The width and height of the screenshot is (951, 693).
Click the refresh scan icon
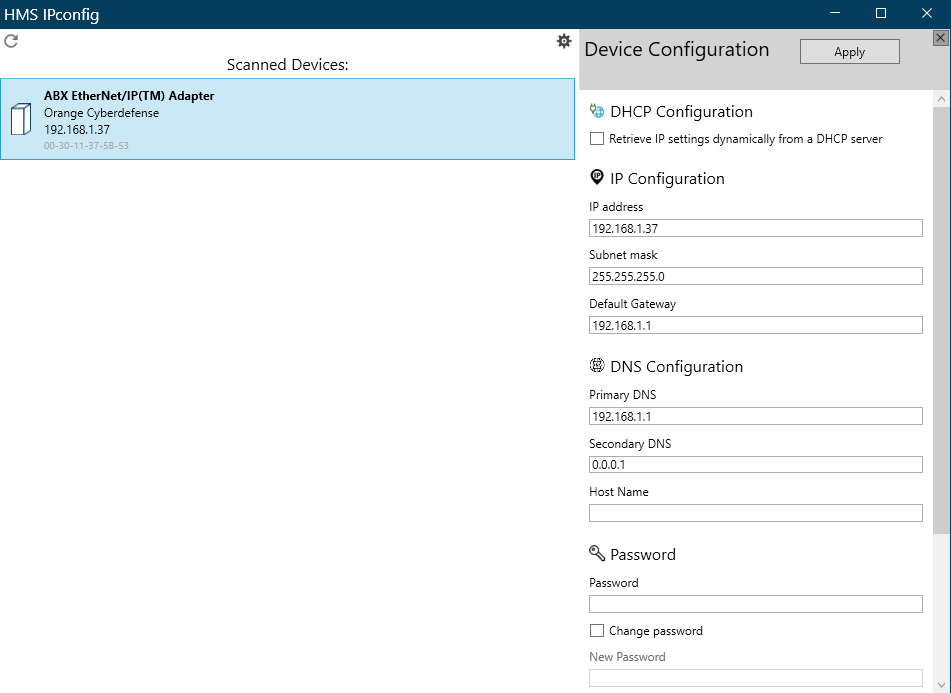click(11, 41)
